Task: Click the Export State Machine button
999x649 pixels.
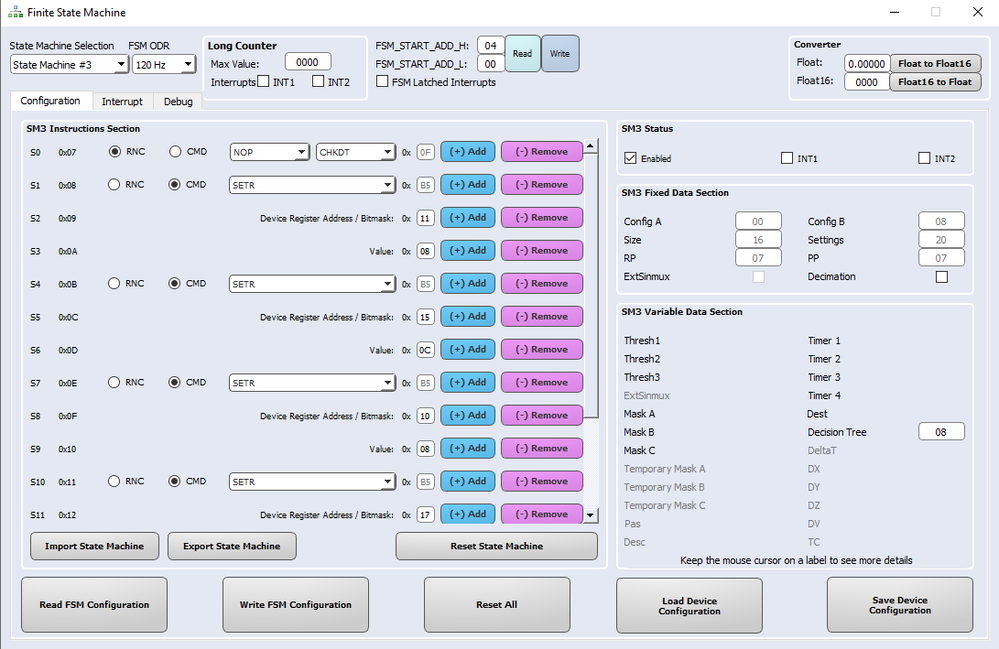Action: point(232,546)
